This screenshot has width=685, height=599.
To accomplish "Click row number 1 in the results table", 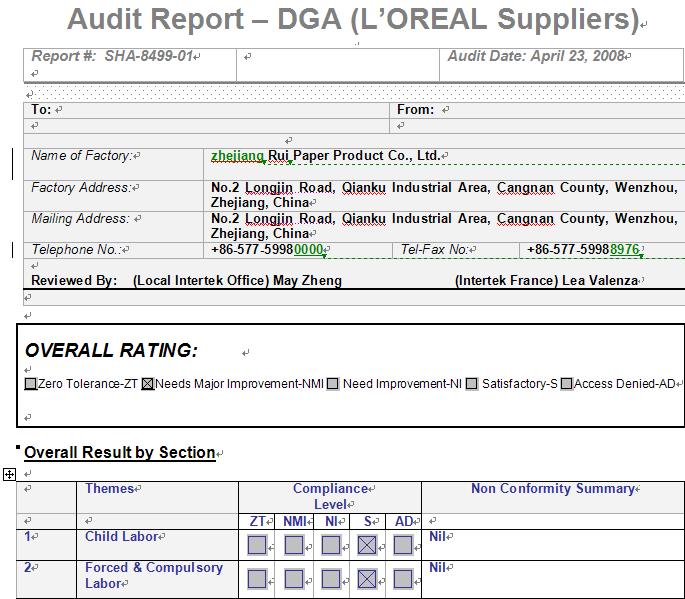I will point(28,537).
